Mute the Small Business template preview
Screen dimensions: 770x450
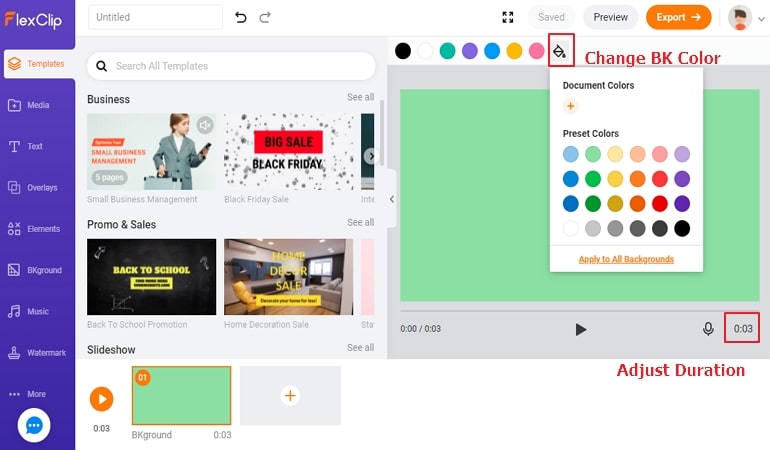[205, 125]
